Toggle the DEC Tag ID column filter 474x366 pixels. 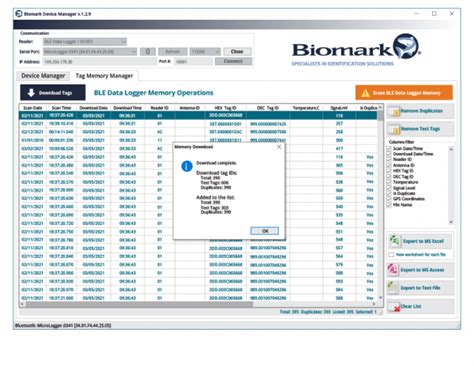(389, 177)
